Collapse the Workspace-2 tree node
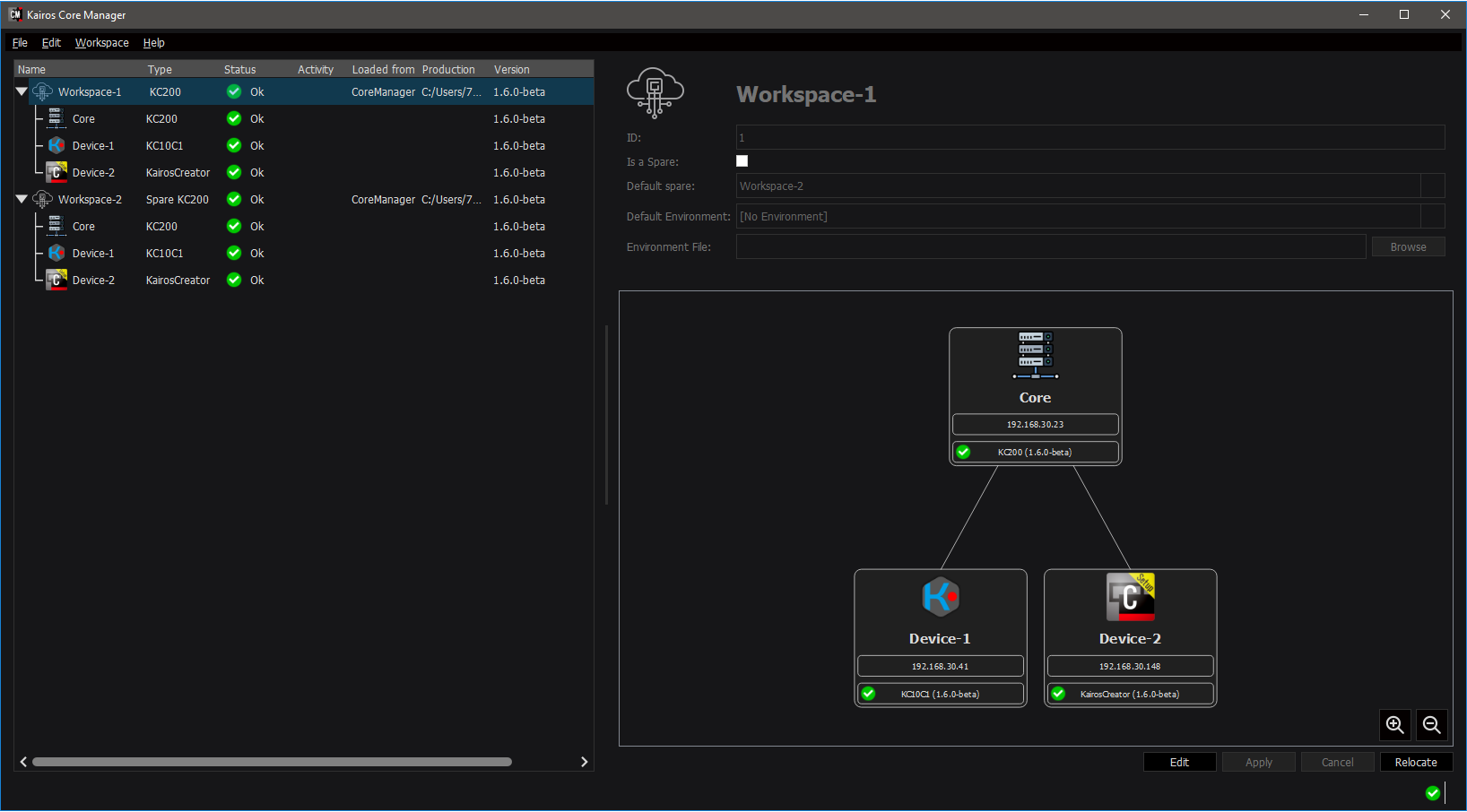 pos(22,199)
